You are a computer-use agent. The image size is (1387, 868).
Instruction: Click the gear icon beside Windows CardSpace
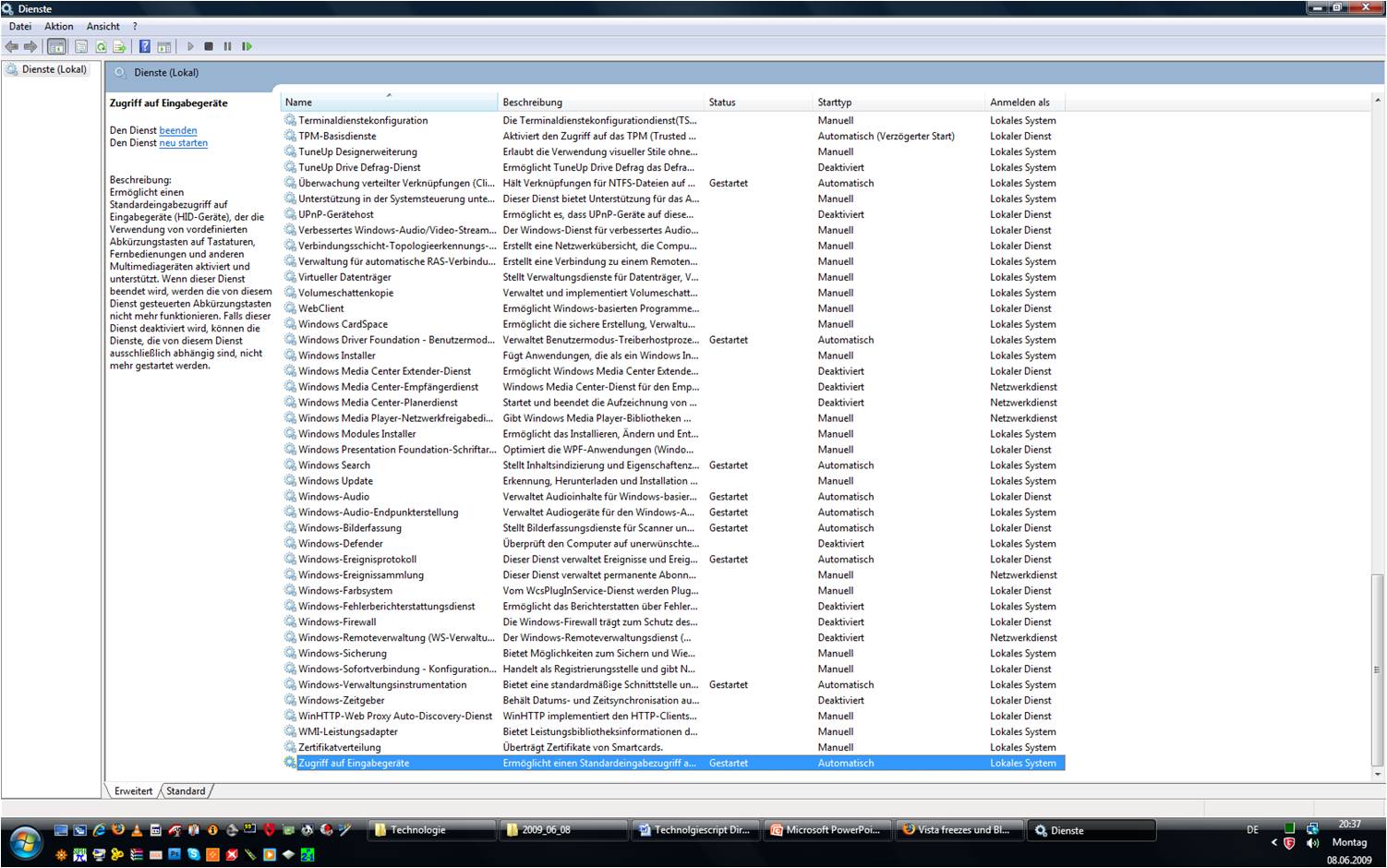pos(290,324)
